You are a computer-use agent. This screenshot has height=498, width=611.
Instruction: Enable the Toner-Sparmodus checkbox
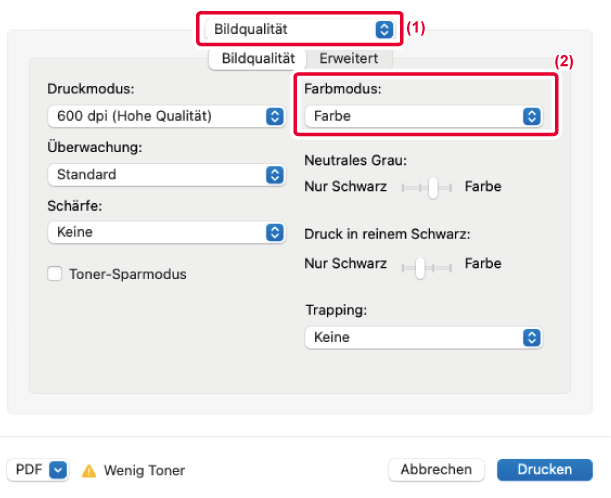55,274
